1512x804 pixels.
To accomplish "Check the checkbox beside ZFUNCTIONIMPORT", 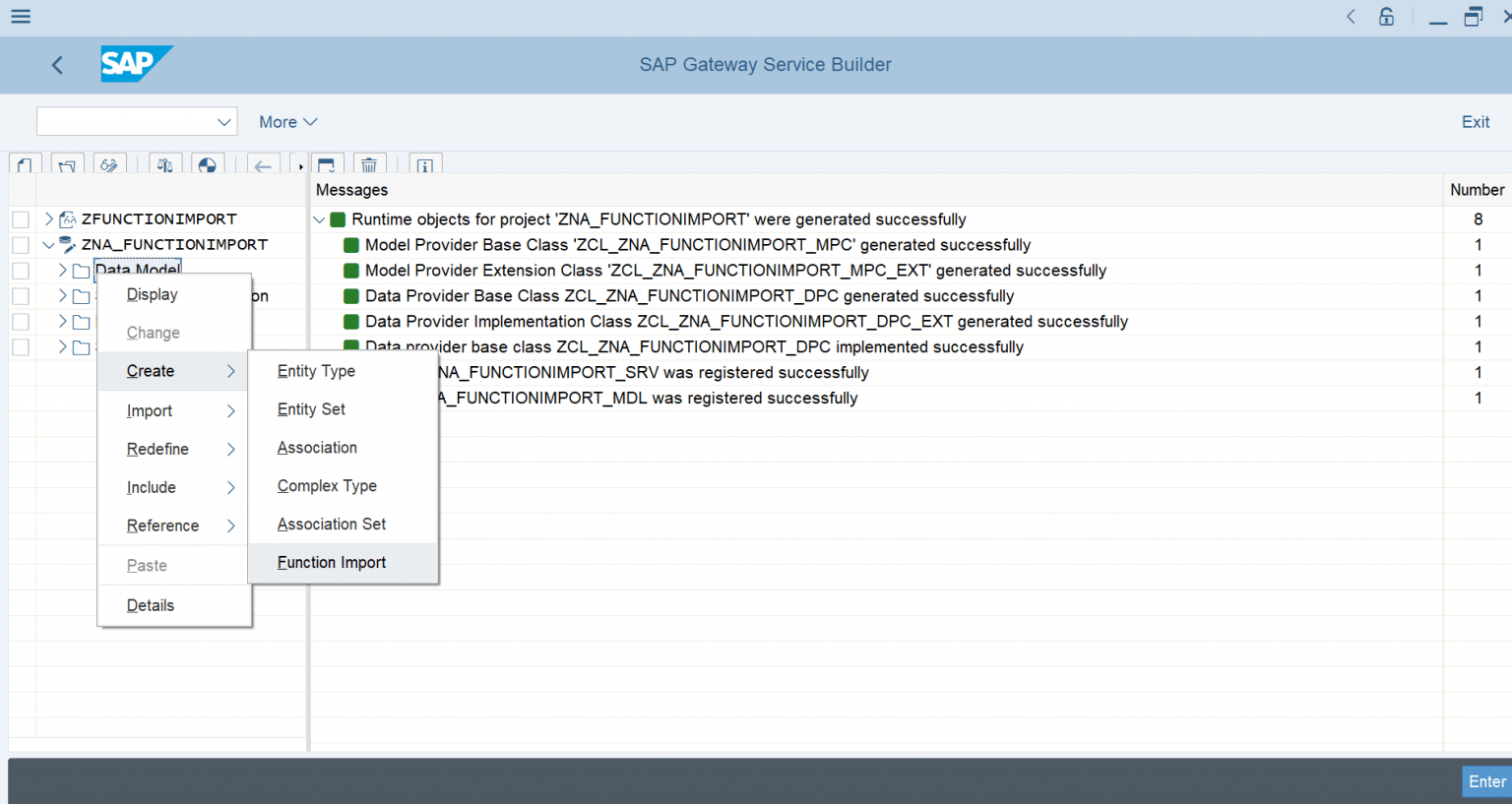I will coord(21,218).
